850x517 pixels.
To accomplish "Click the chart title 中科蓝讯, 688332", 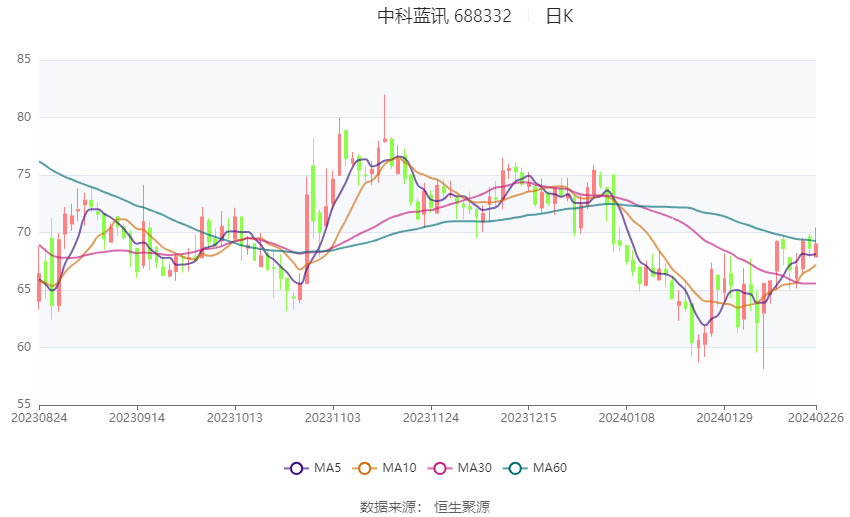I will 444,16.
